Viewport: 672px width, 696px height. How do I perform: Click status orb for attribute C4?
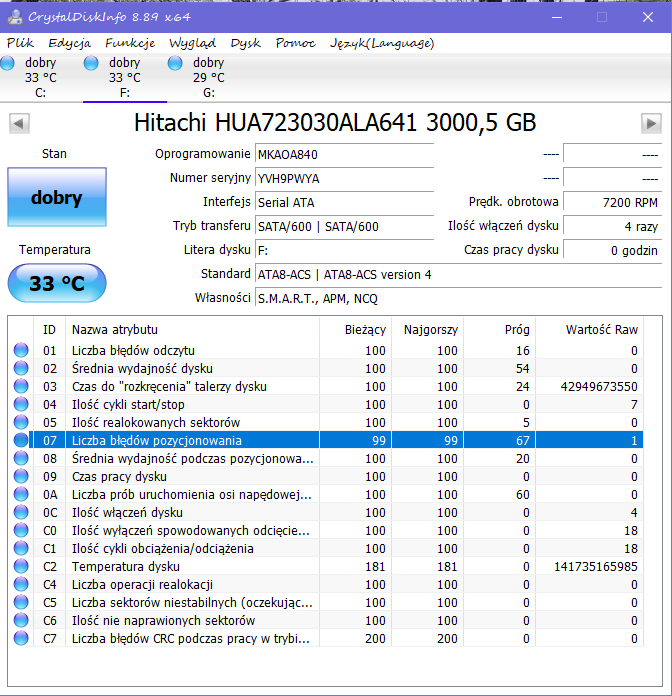[x=21, y=584]
